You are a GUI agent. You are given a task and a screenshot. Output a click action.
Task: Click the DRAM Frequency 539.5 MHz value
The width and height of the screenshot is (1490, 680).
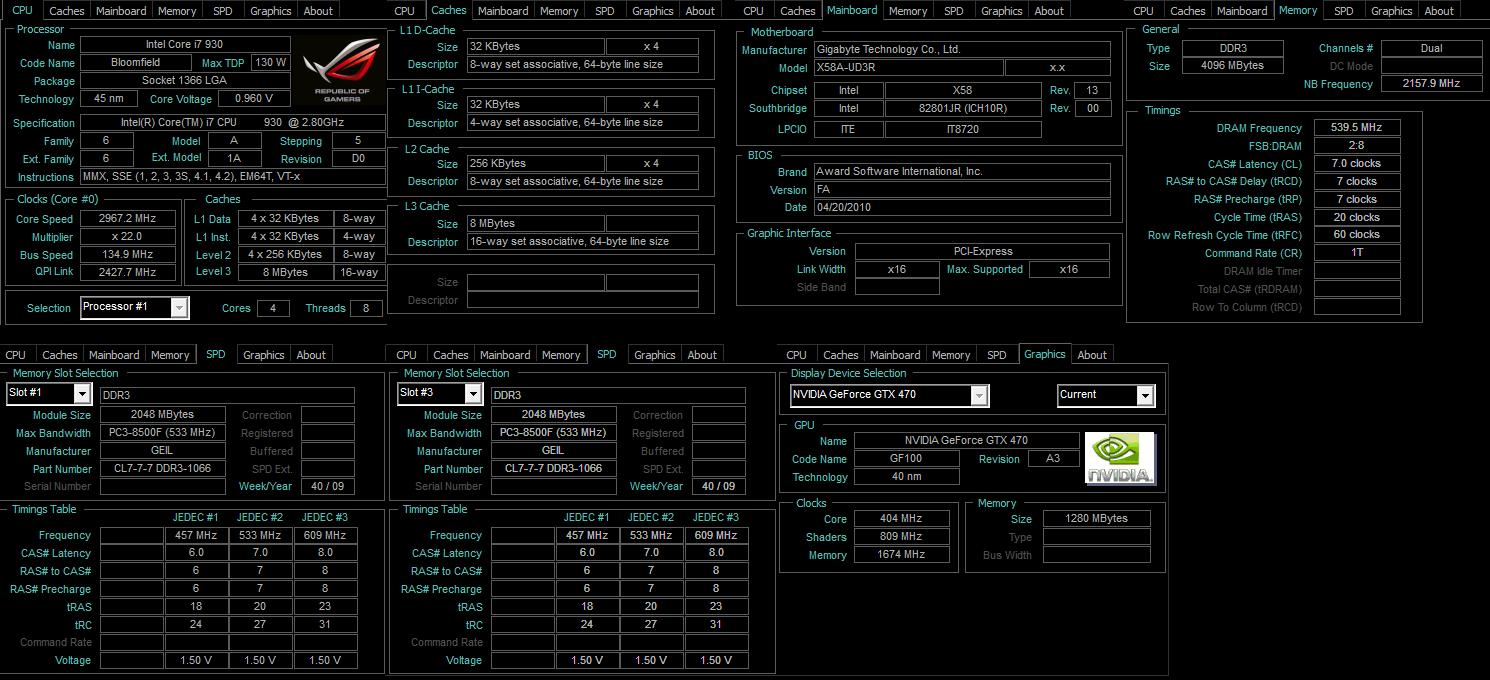[1357, 128]
